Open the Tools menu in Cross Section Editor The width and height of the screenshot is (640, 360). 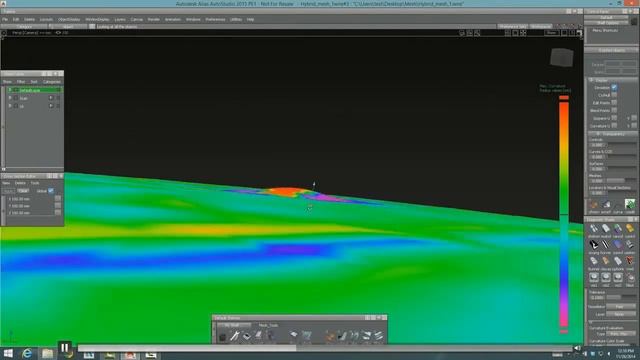[35, 183]
